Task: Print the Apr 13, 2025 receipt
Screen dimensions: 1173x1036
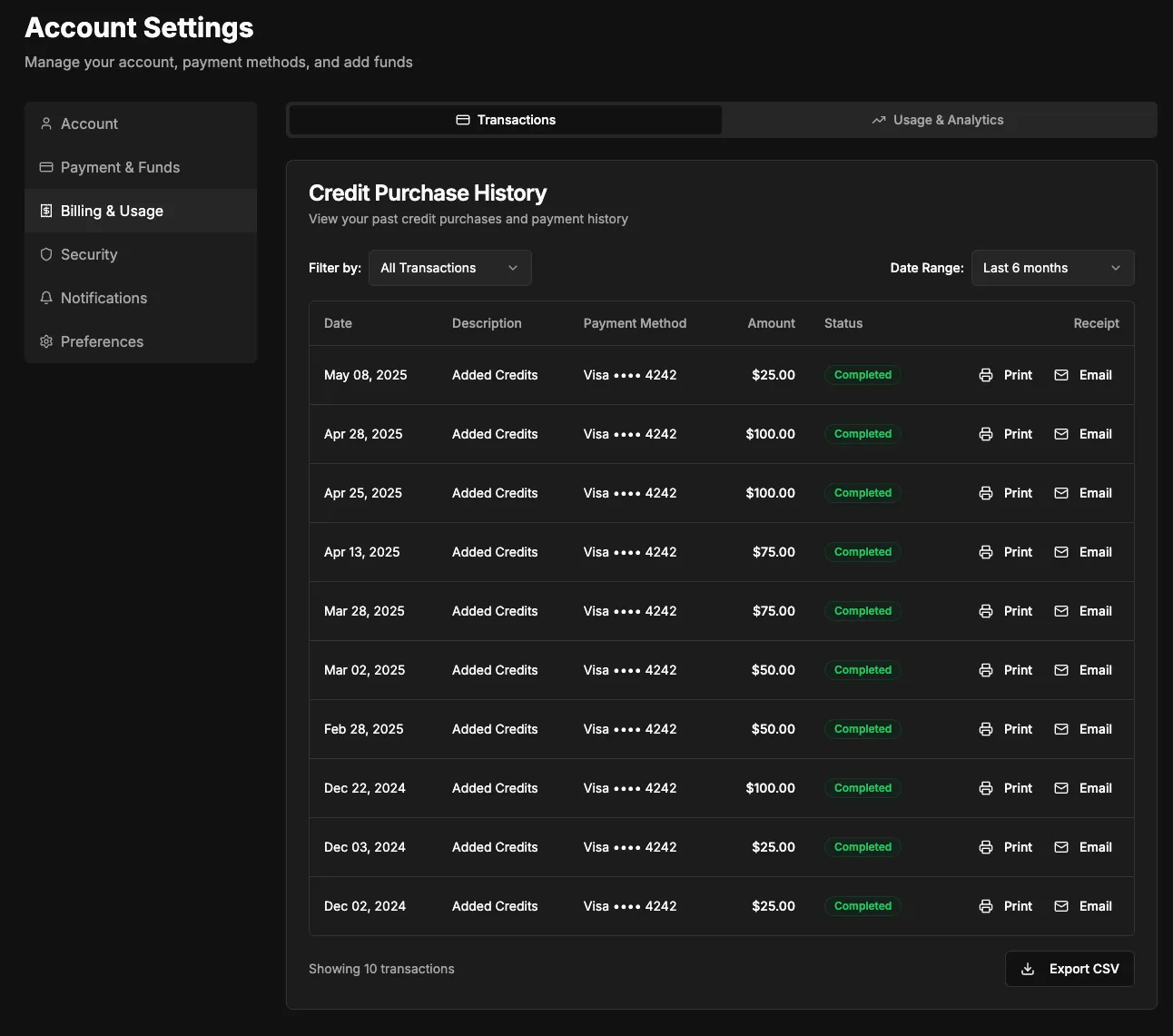Action: tap(1006, 552)
